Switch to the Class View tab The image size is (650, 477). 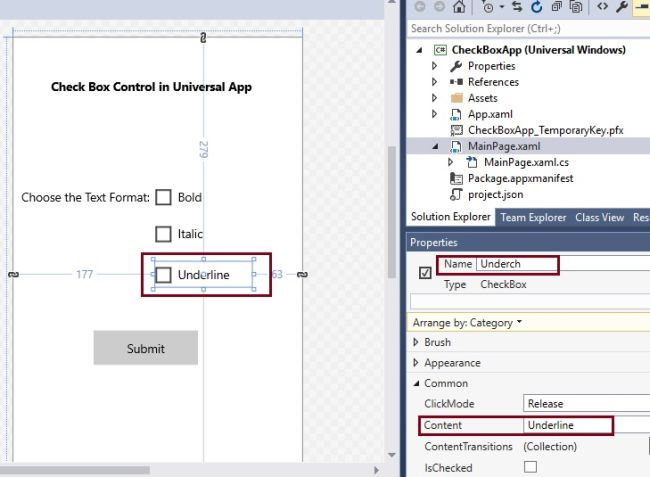[x=599, y=218]
